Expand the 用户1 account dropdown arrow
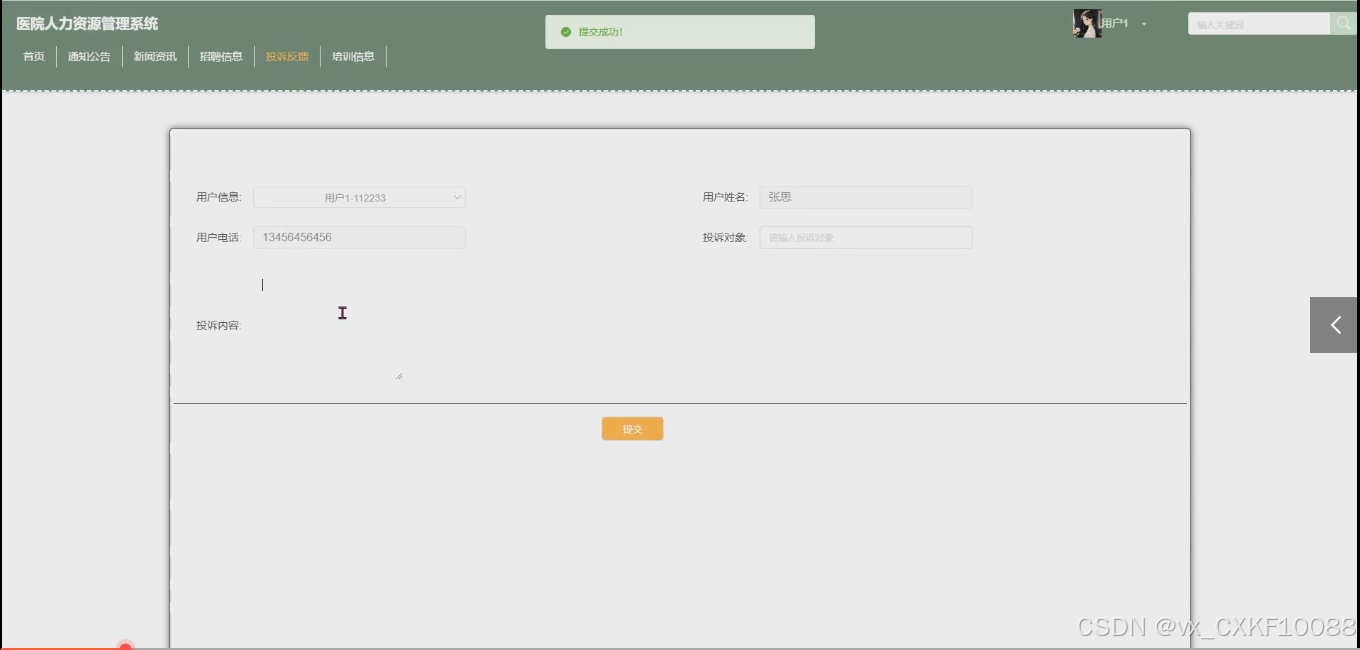The width and height of the screenshot is (1360, 650). (x=1144, y=24)
